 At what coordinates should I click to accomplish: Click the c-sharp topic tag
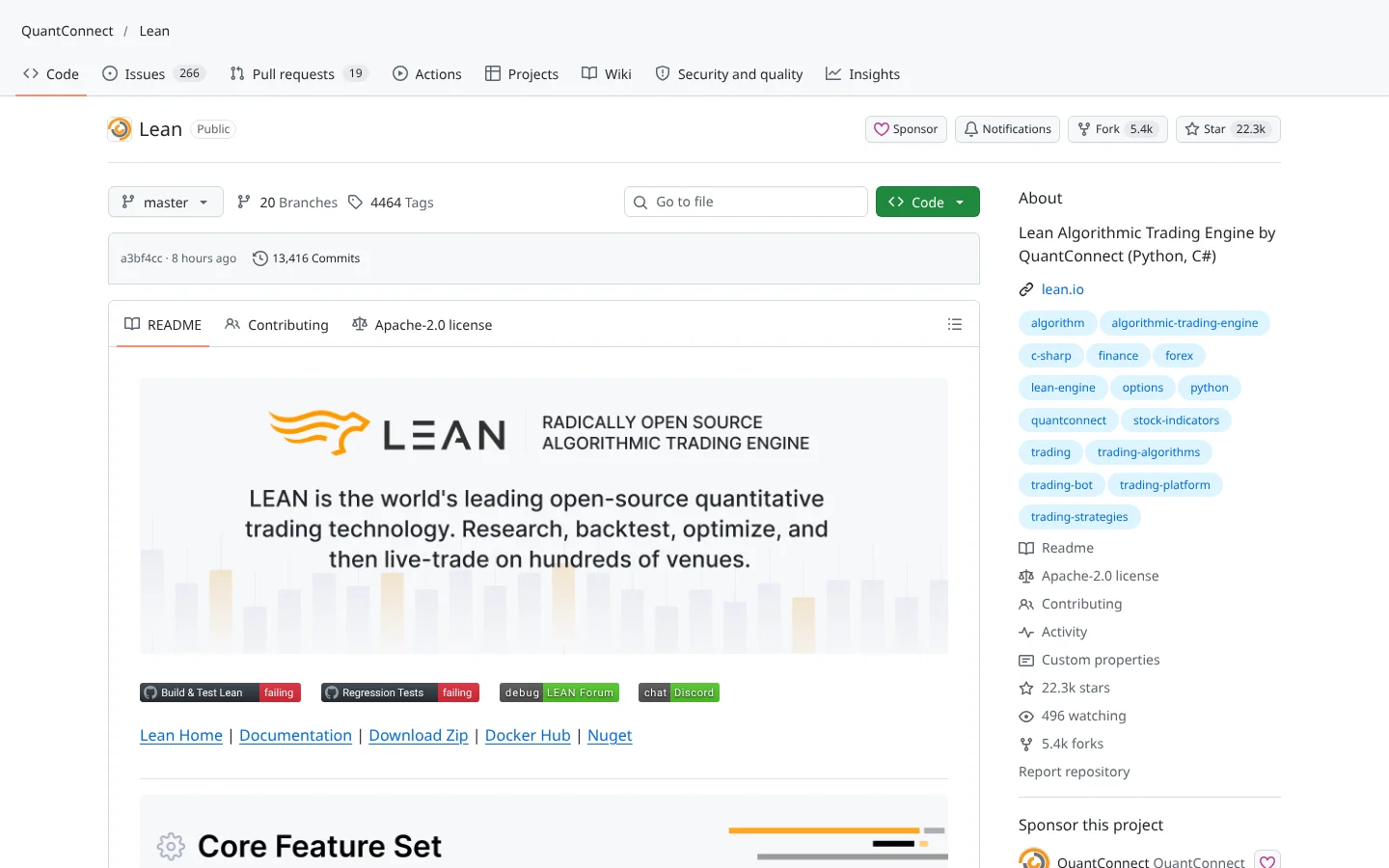point(1050,356)
